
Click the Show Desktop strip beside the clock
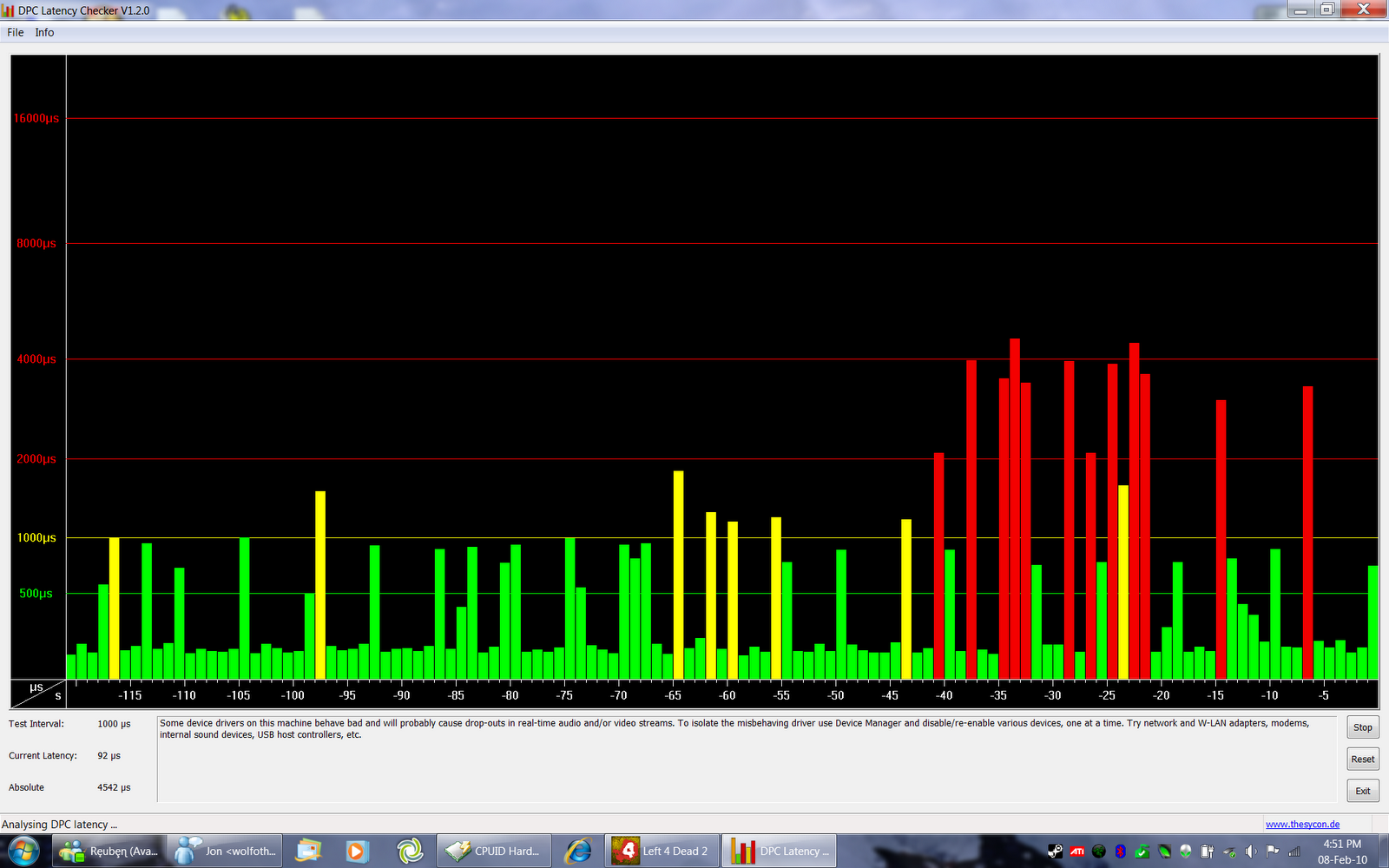[x=1382, y=852]
